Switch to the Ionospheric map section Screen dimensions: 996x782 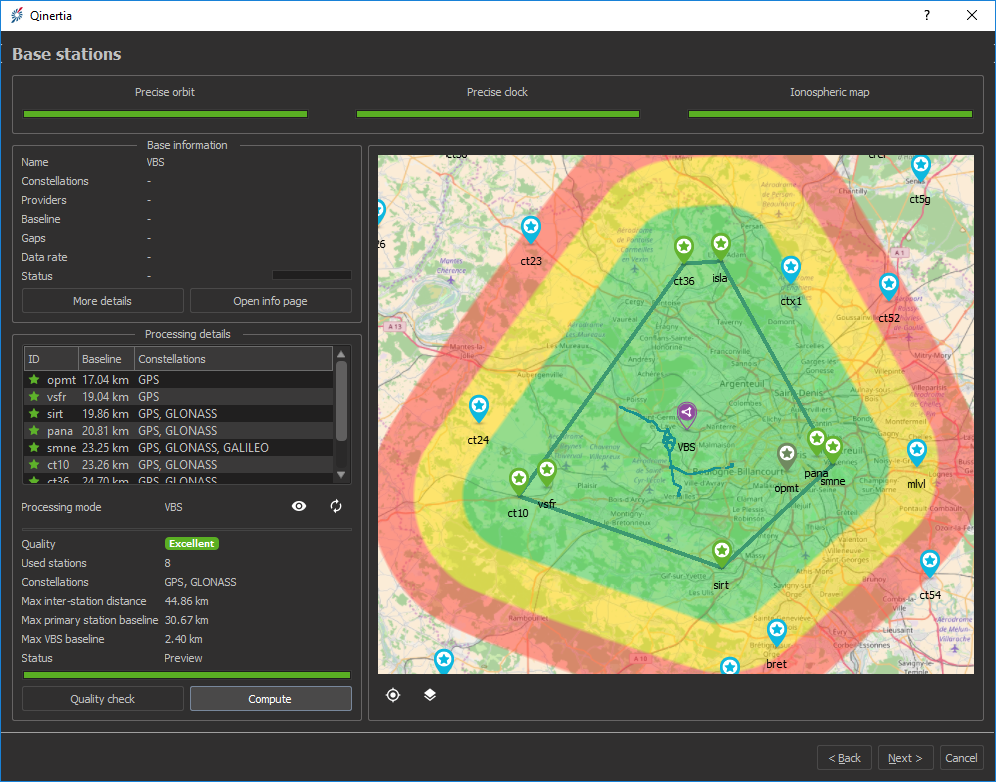click(830, 92)
